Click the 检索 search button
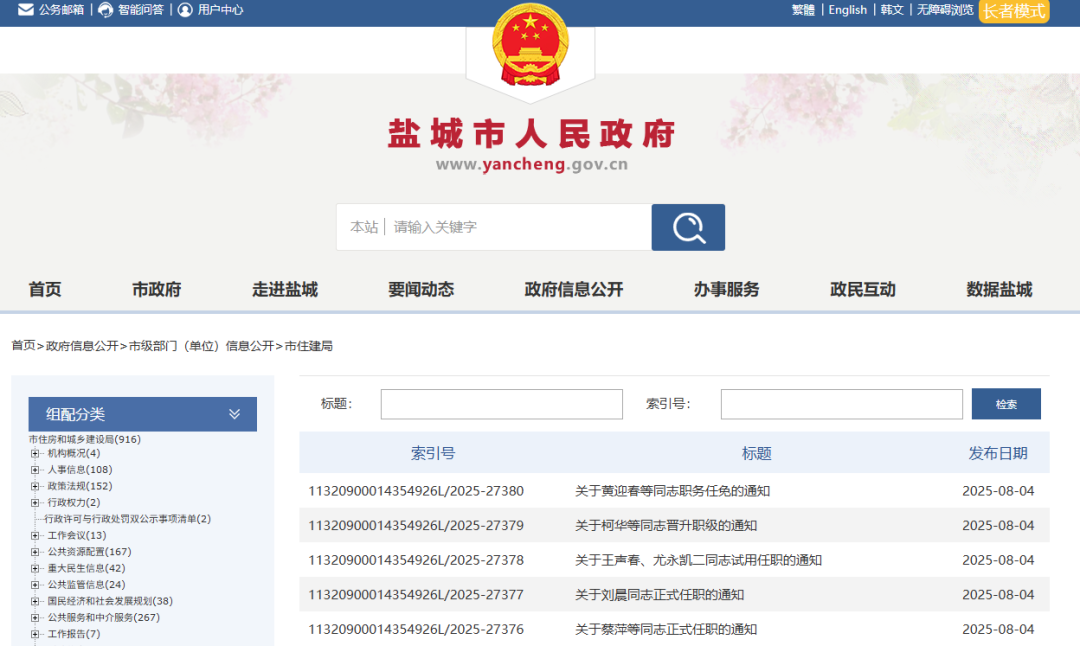Viewport: 1080px width, 646px height. click(x=1006, y=404)
